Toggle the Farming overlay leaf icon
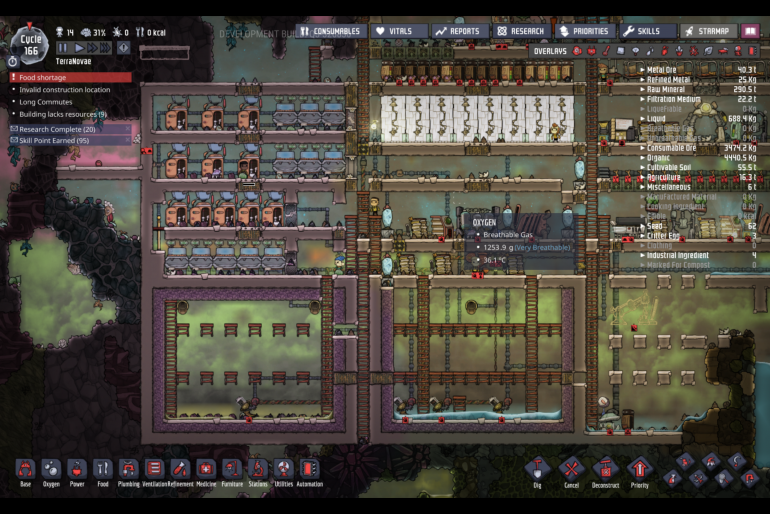The width and height of the screenshot is (770, 514). pos(708,51)
